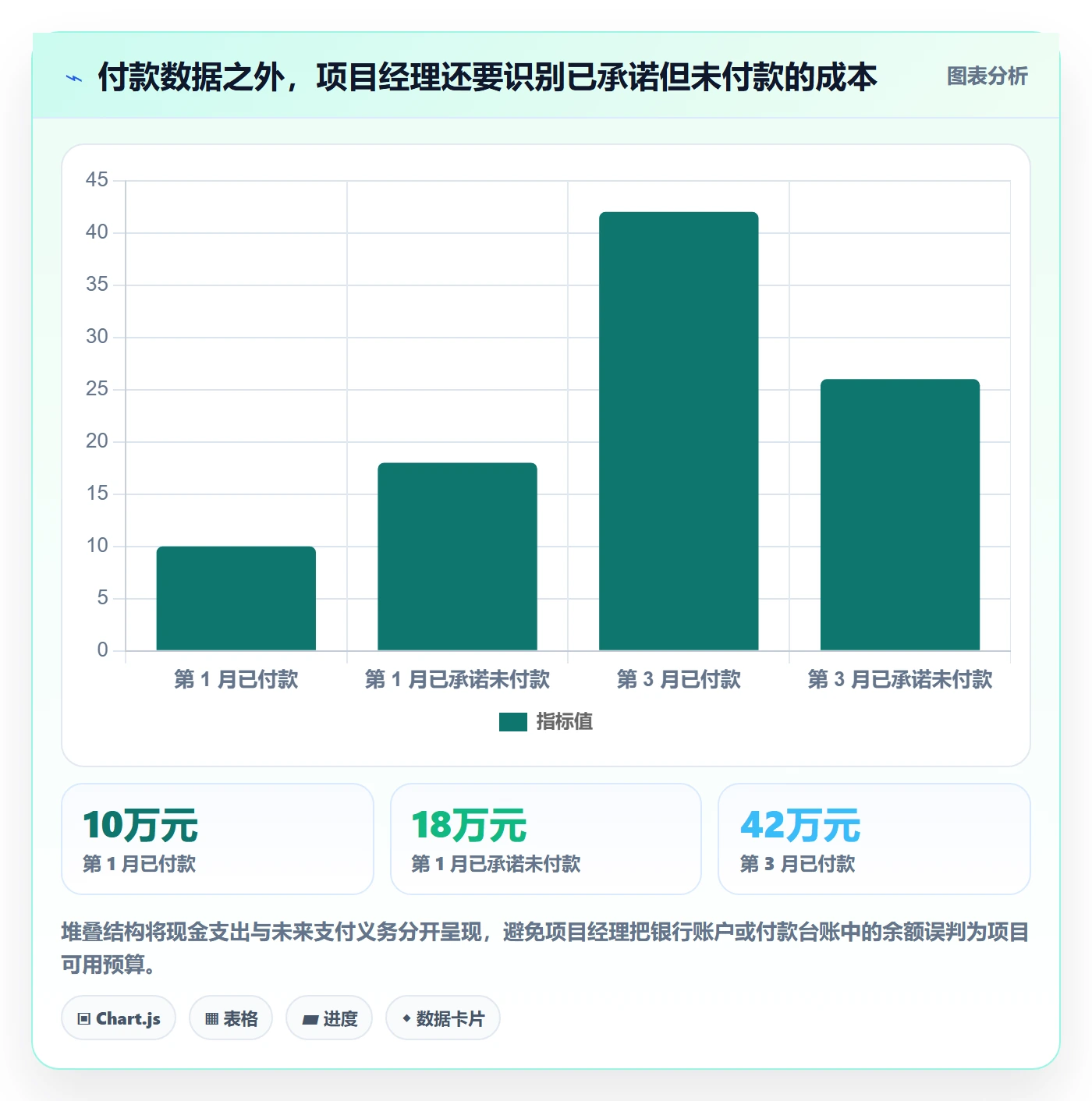The height and width of the screenshot is (1101, 1092).
Task: Click the 第 3 月已付款 chart bar
Action: point(679,431)
